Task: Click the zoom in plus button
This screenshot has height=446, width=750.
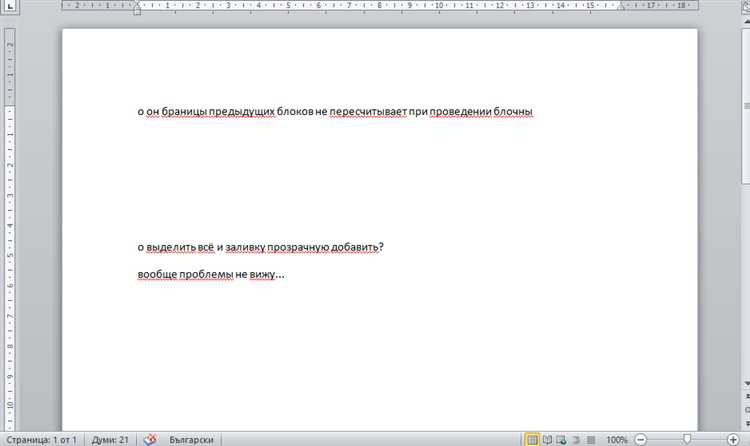Action: (732, 439)
